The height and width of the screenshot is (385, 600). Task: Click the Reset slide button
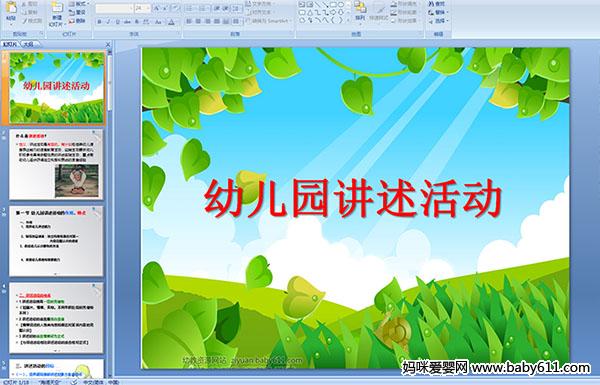pyautogui.click(x=77, y=13)
